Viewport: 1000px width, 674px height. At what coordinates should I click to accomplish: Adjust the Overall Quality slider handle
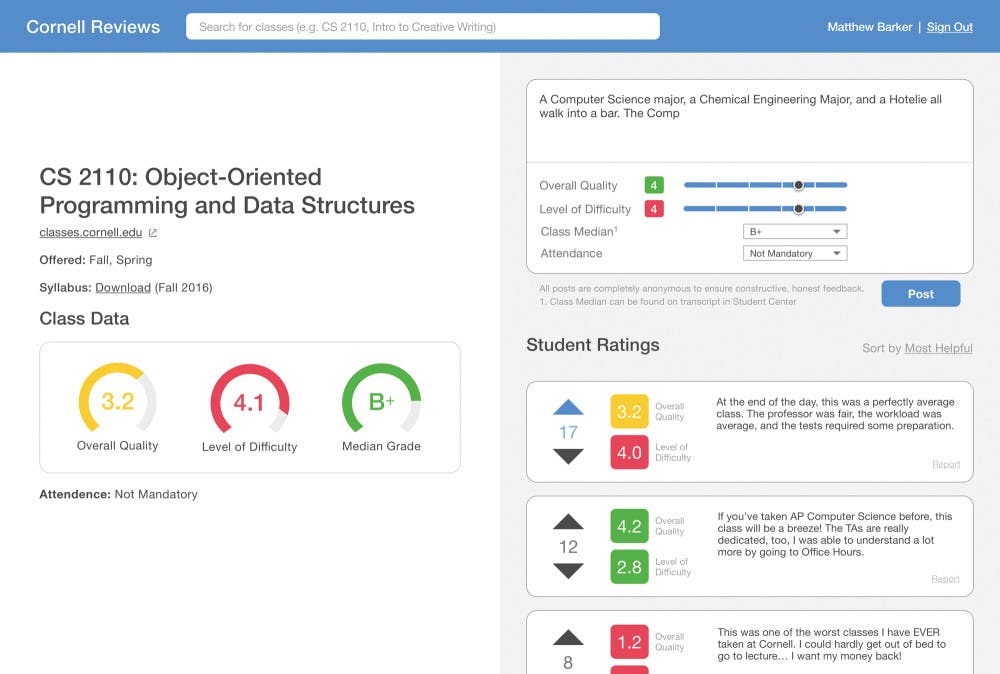[798, 185]
